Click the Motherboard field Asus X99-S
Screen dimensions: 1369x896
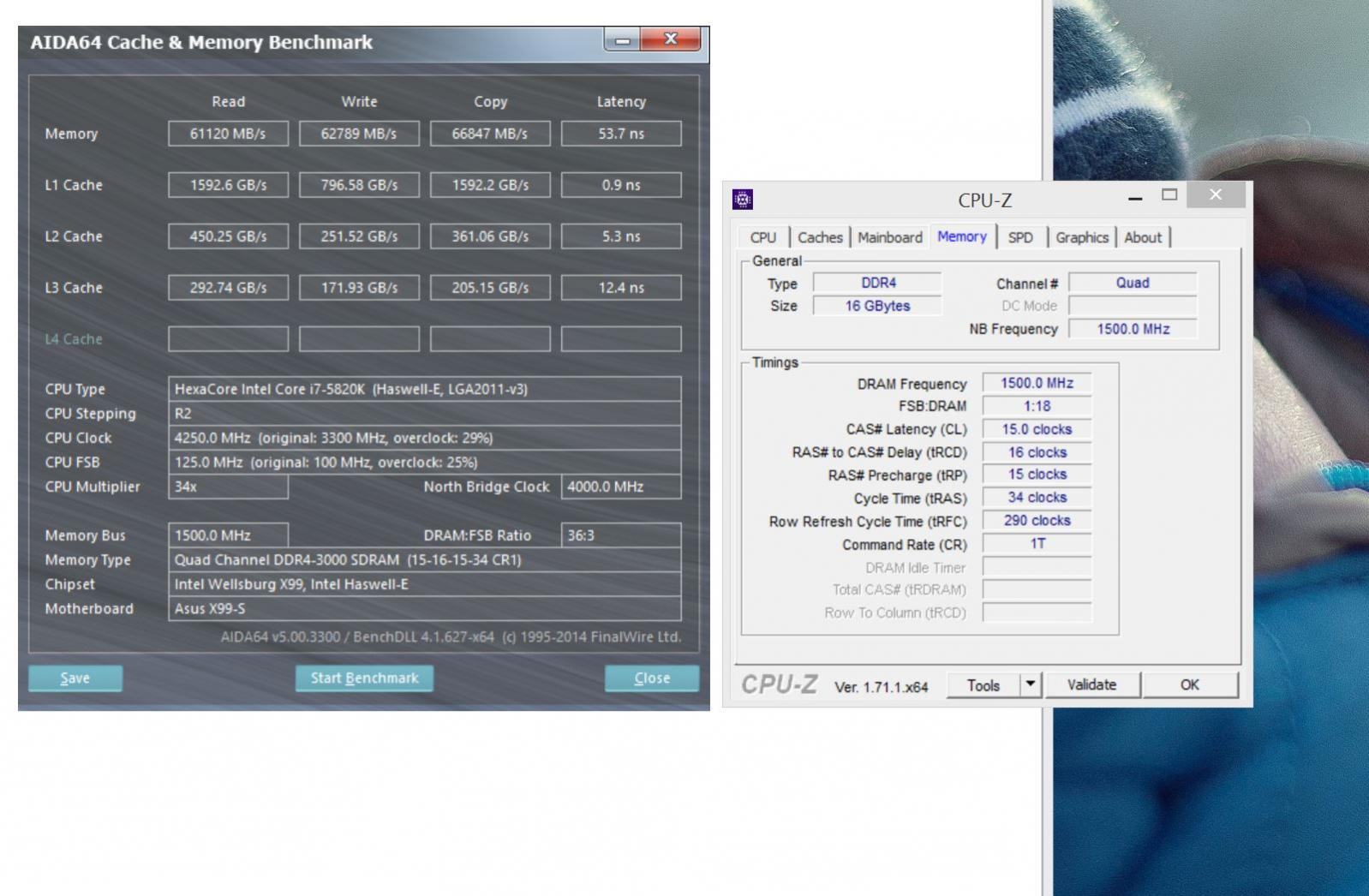425,608
